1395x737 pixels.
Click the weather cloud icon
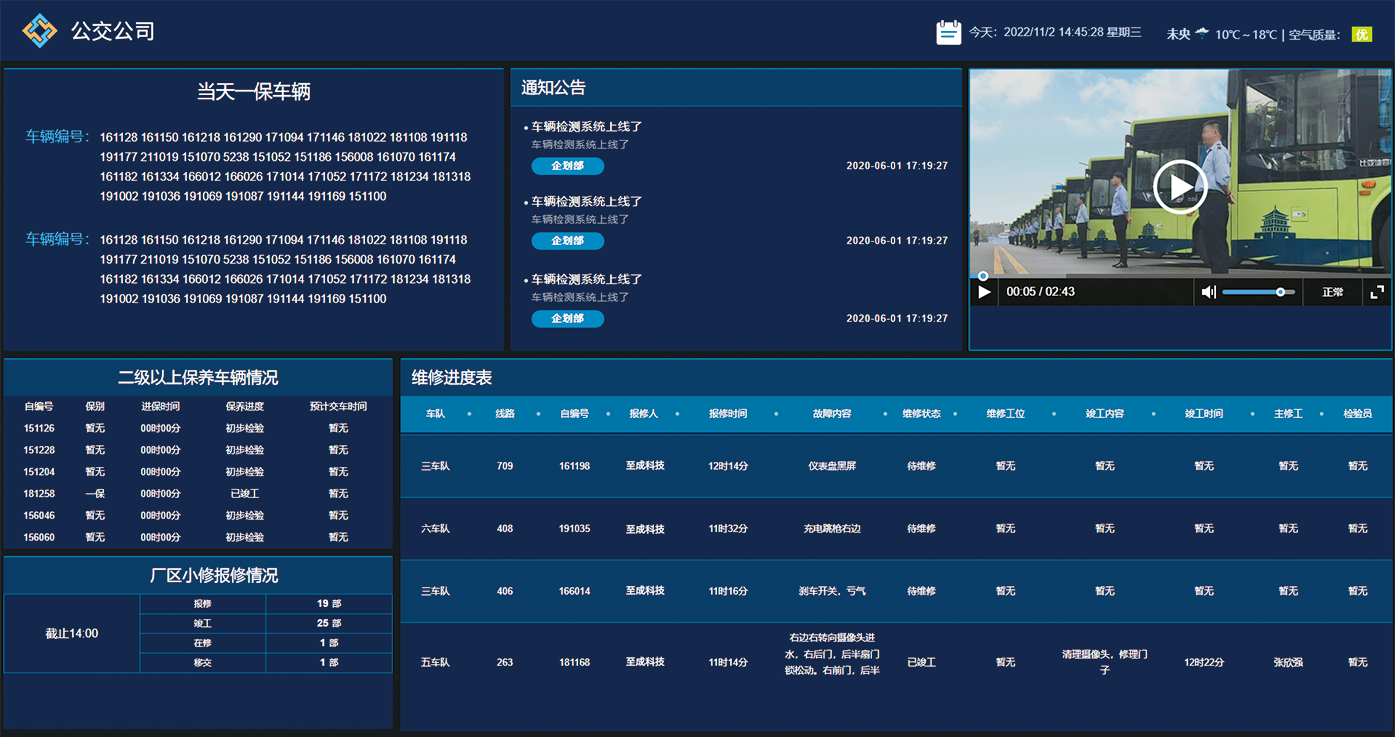pos(1202,33)
